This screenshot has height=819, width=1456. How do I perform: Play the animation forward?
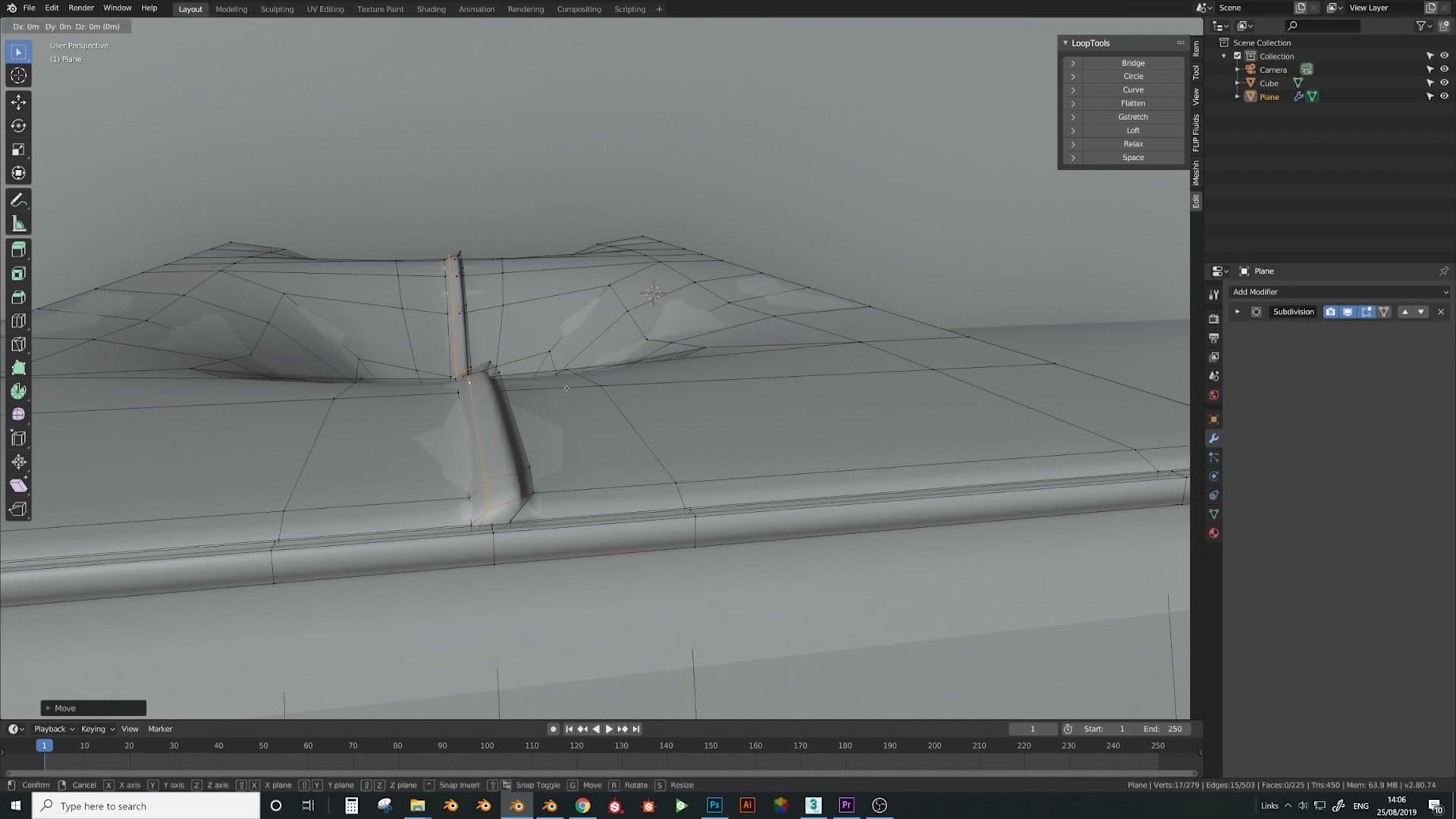click(x=608, y=729)
